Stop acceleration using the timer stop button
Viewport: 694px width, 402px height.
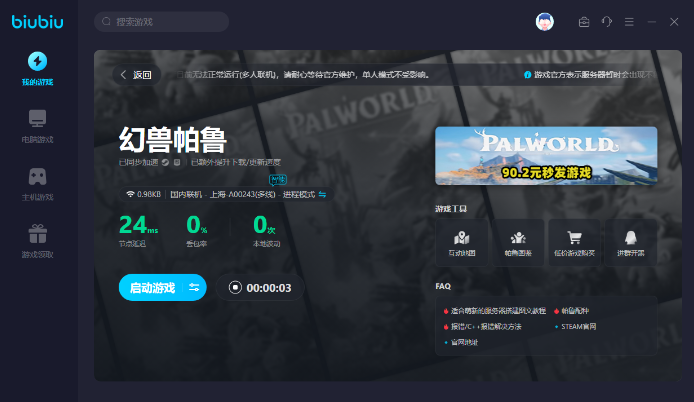coord(235,288)
